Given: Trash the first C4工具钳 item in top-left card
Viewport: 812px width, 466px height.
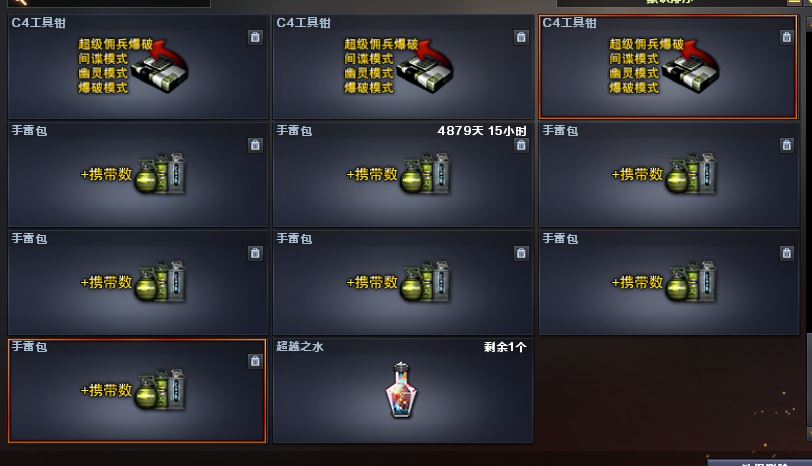Looking at the screenshot, I should [x=255, y=37].
